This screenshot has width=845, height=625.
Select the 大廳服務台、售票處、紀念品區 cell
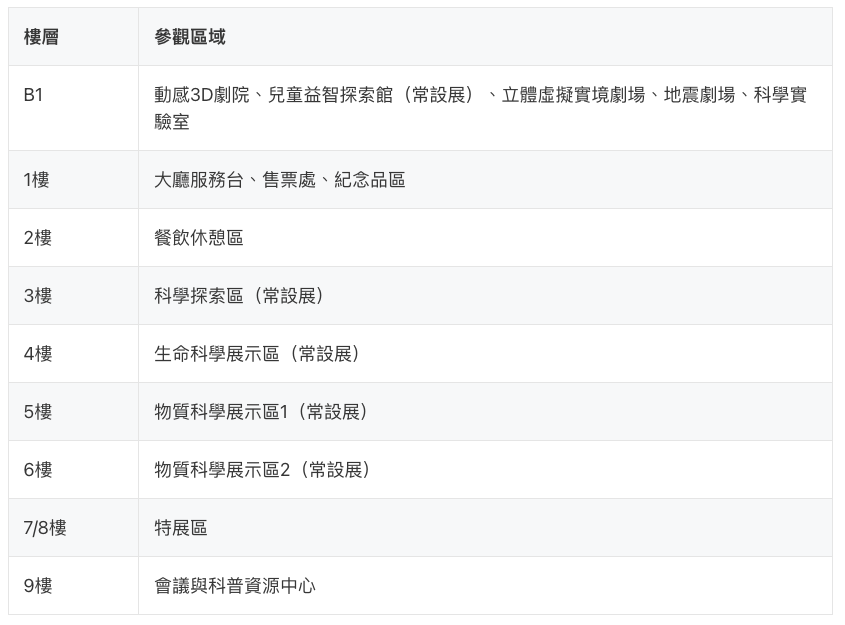tap(280, 180)
